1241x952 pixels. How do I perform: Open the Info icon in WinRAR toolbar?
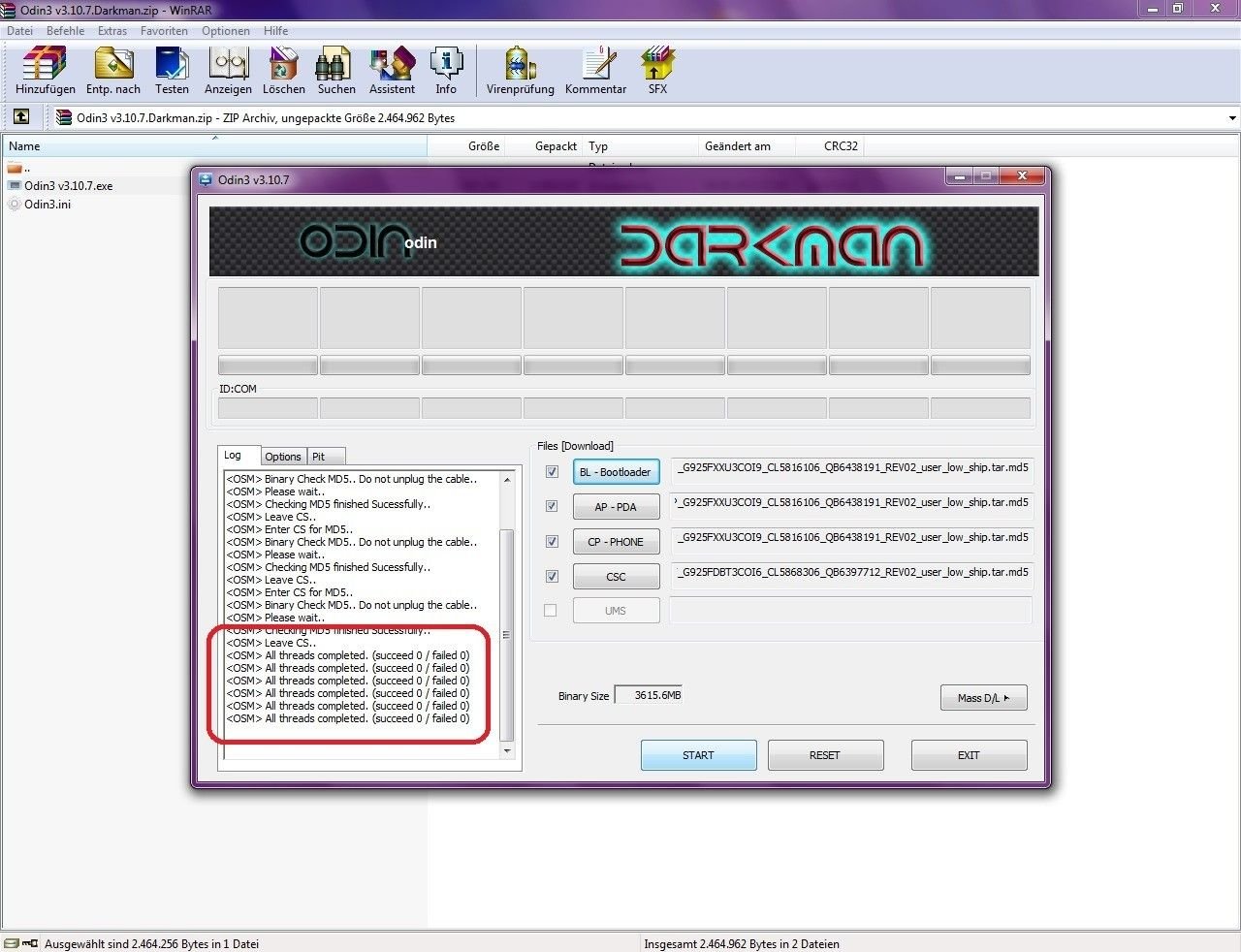(x=446, y=70)
